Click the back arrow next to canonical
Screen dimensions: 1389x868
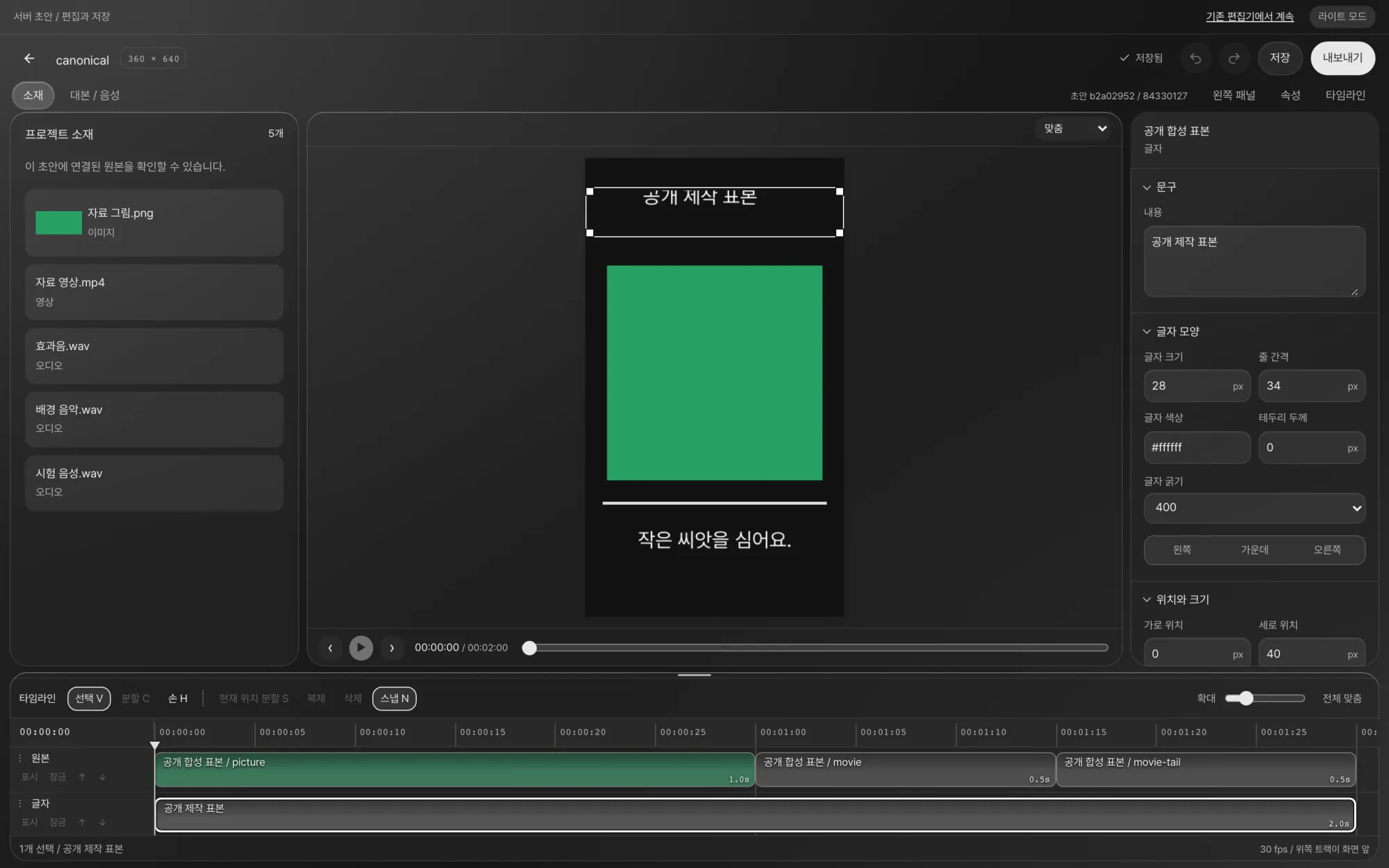[x=29, y=59]
